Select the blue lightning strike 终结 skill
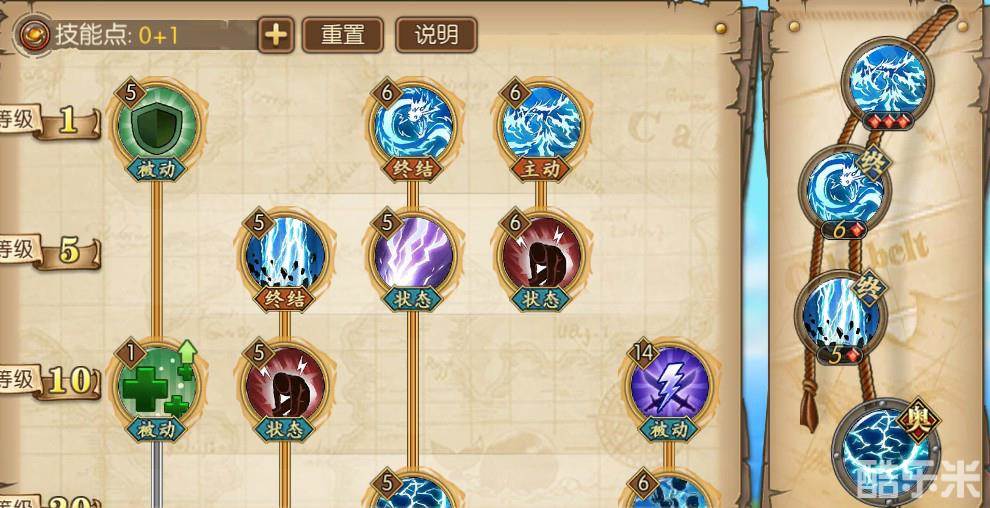Screen dimensions: 990x508 pyautogui.click(x=285, y=256)
